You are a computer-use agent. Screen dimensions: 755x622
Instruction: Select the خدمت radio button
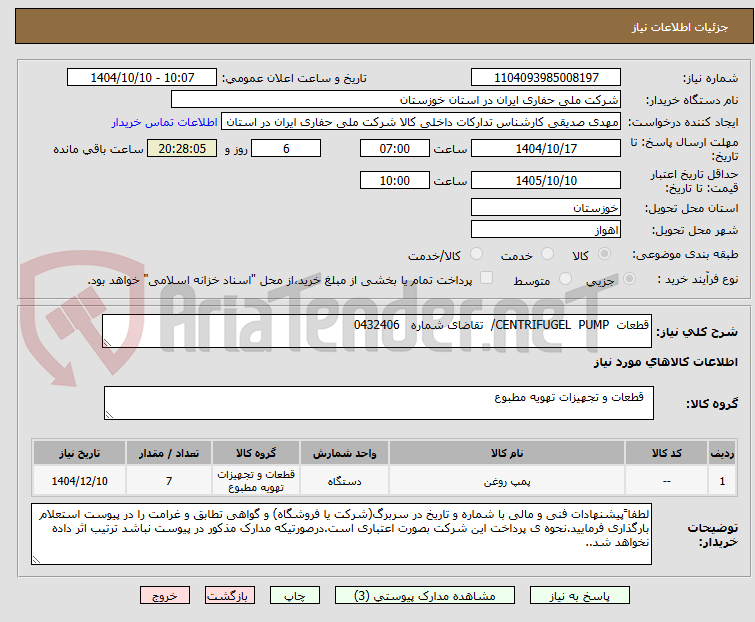pos(547,254)
